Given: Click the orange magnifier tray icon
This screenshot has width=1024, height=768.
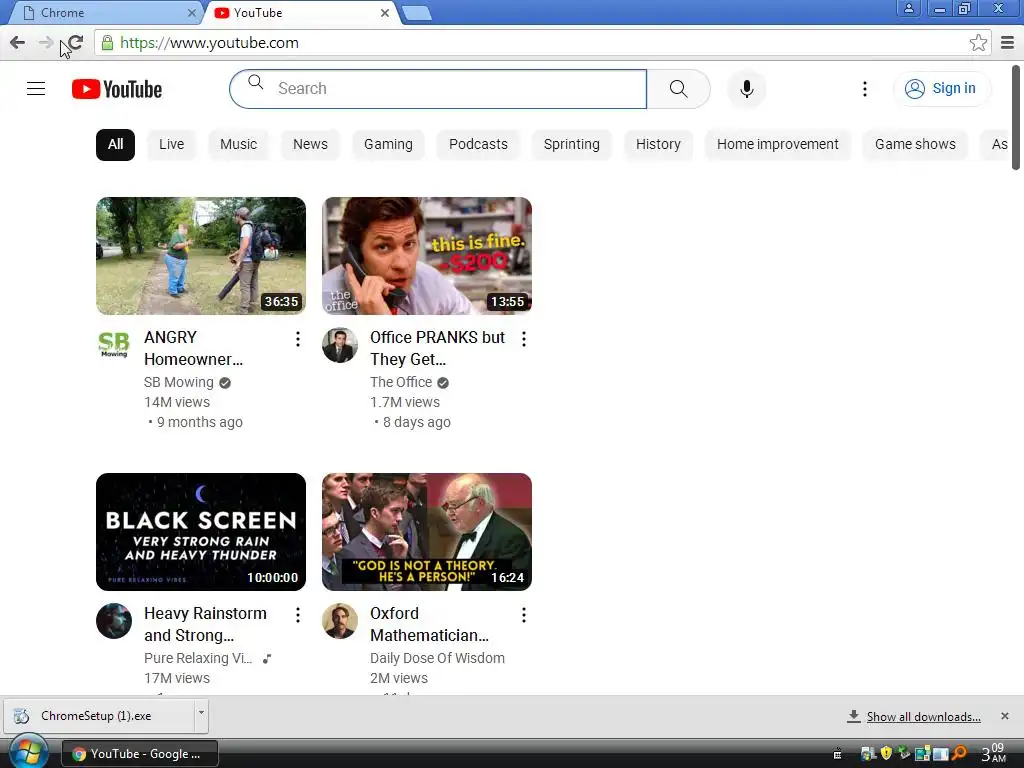Looking at the screenshot, I should click(x=959, y=754).
